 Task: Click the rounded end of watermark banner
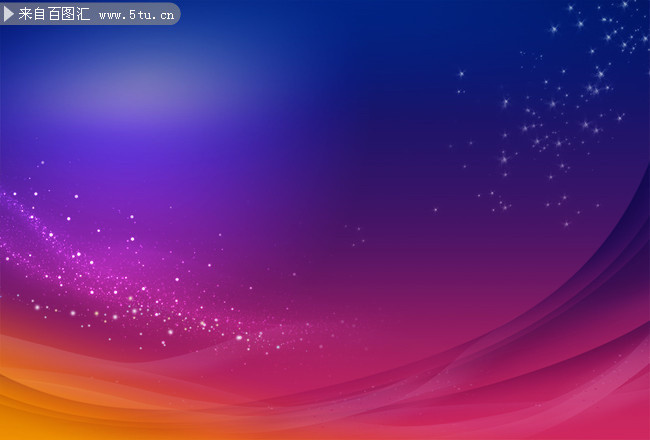(x=174, y=14)
